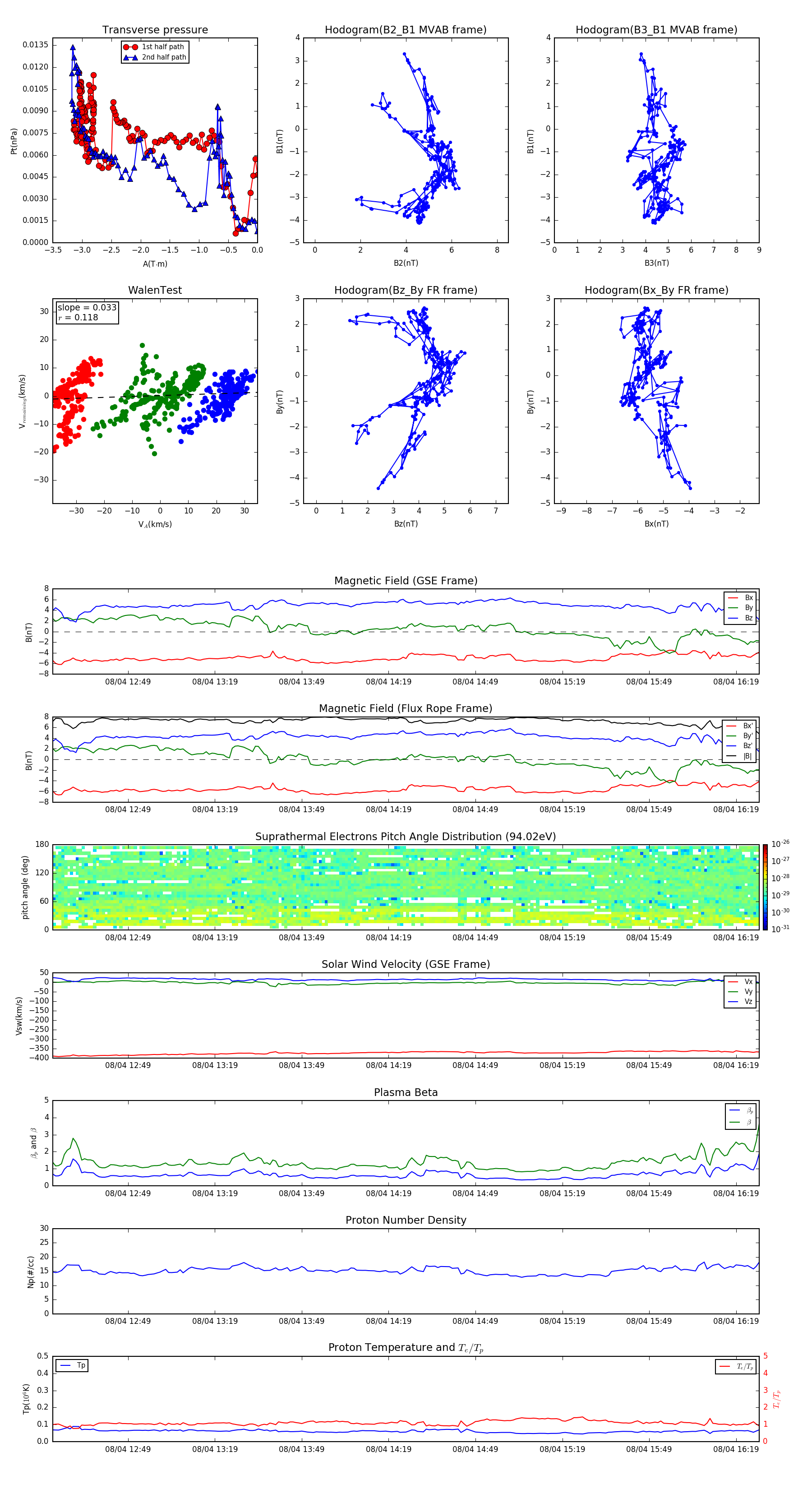The height and width of the screenshot is (1489, 812).
Task: Click the Pt(nPa) axis label
Action: pyautogui.click(x=14, y=141)
